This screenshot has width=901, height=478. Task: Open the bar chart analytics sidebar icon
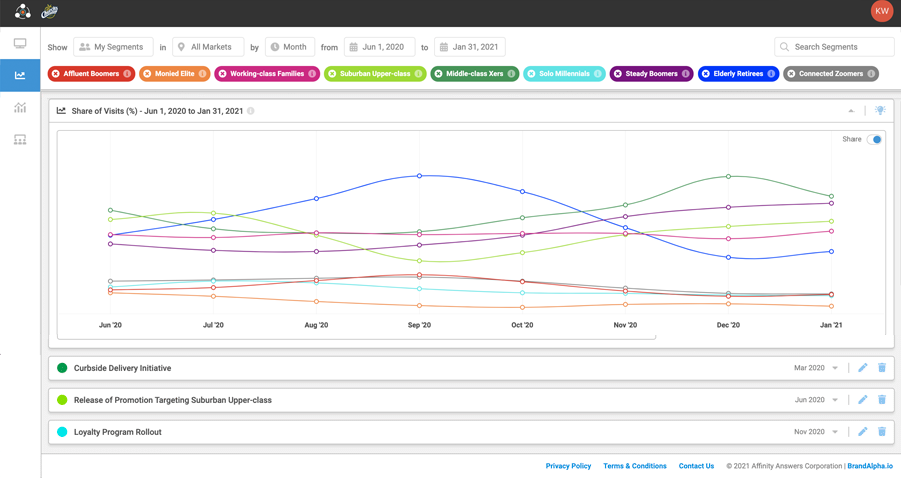[20, 107]
